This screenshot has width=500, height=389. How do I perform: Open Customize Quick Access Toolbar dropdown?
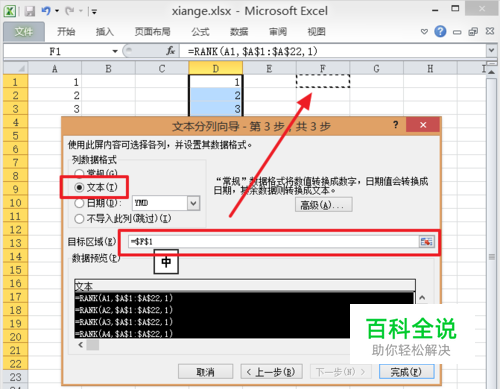click(94, 12)
